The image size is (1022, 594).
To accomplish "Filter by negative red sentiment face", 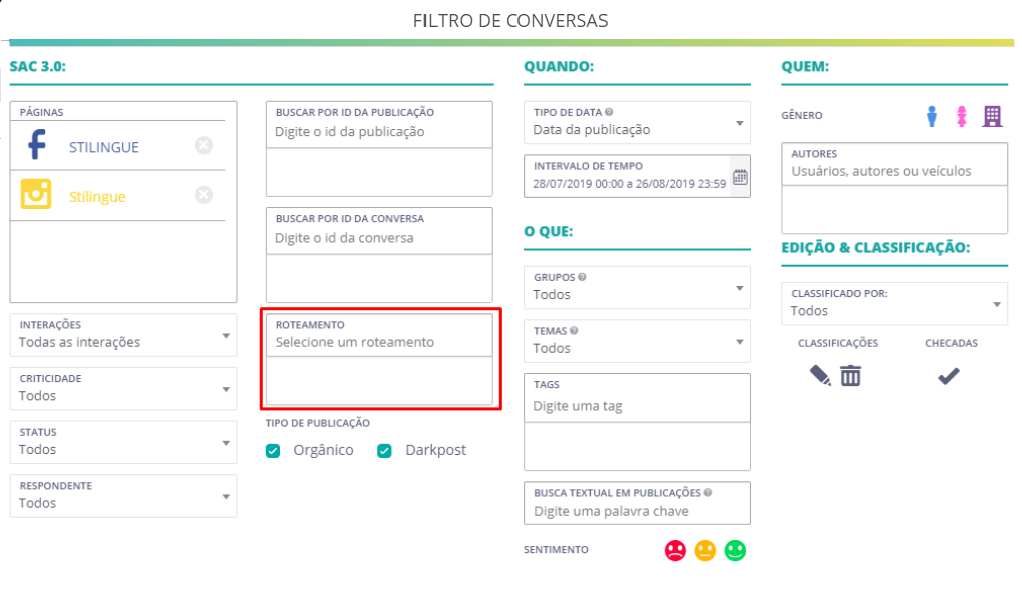I will coord(675,550).
